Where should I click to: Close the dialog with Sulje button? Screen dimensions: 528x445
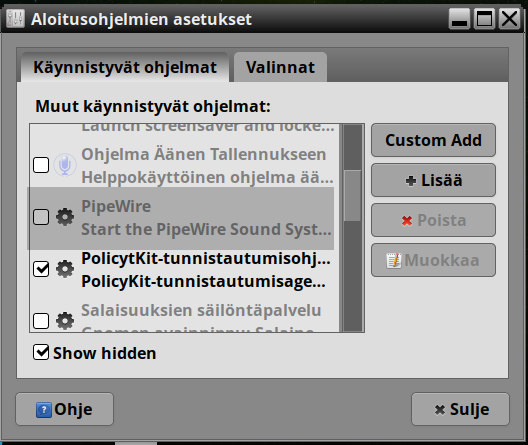pos(460,409)
